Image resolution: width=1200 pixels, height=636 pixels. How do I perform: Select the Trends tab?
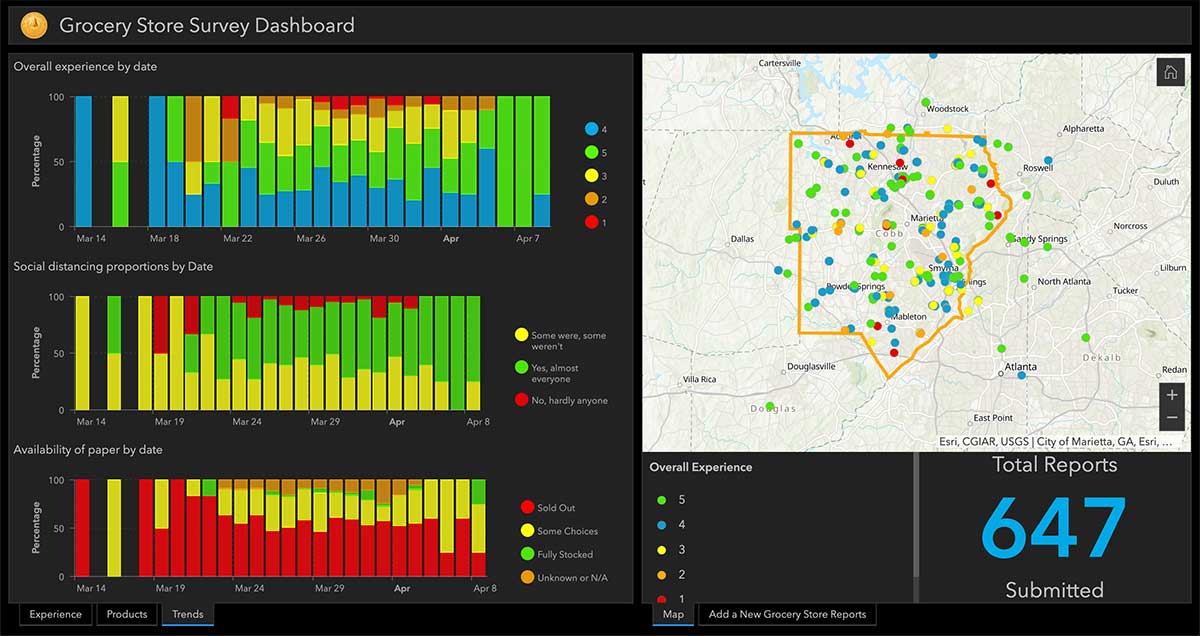click(x=187, y=614)
